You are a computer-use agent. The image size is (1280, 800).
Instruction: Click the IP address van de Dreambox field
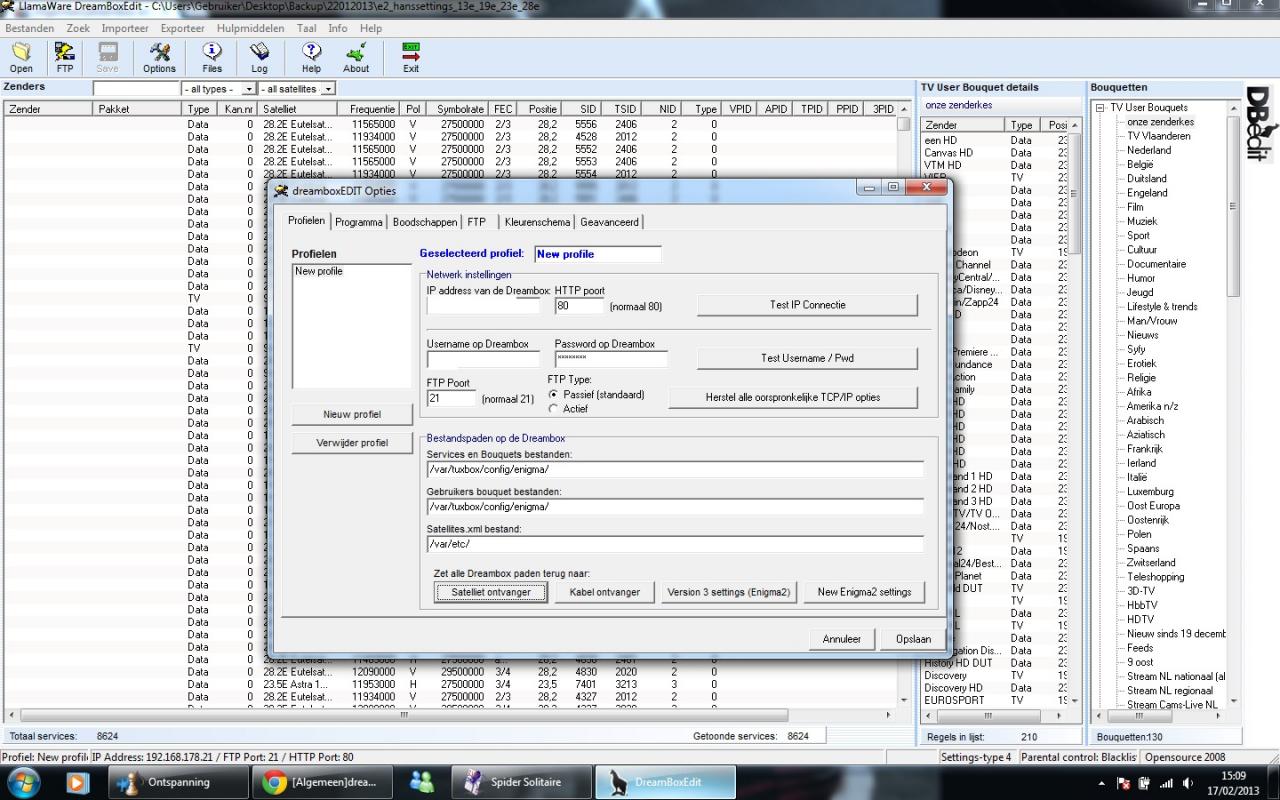click(483, 306)
